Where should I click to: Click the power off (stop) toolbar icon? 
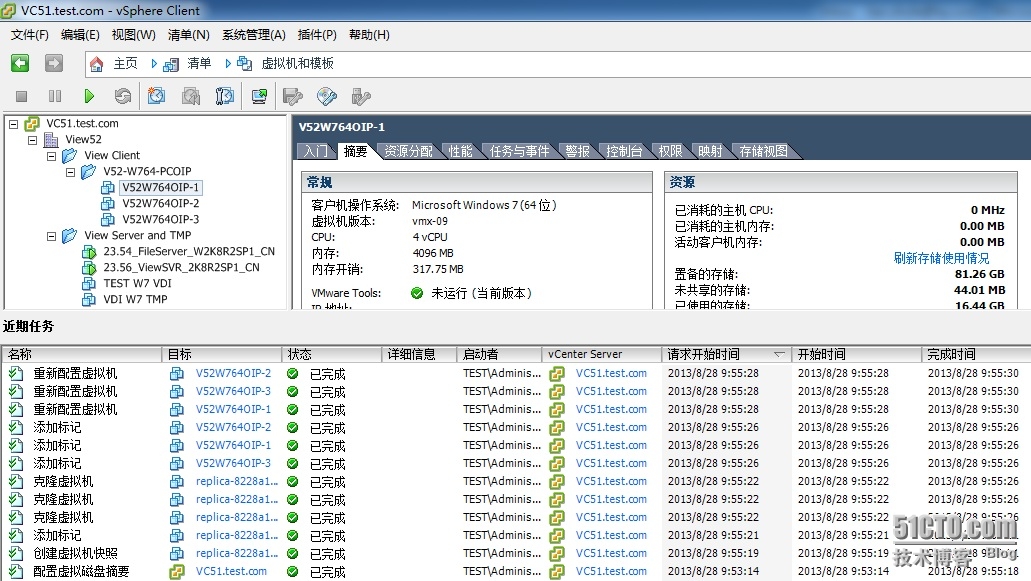[x=22, y=97]
